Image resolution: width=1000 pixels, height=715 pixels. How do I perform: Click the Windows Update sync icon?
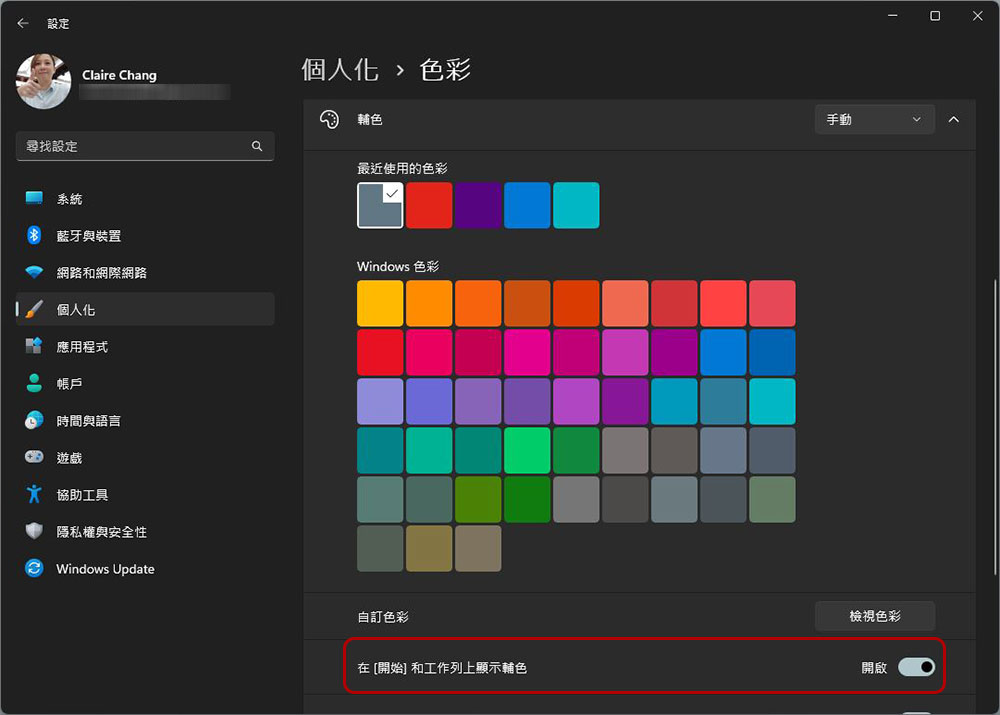click(x=34, y=568)
